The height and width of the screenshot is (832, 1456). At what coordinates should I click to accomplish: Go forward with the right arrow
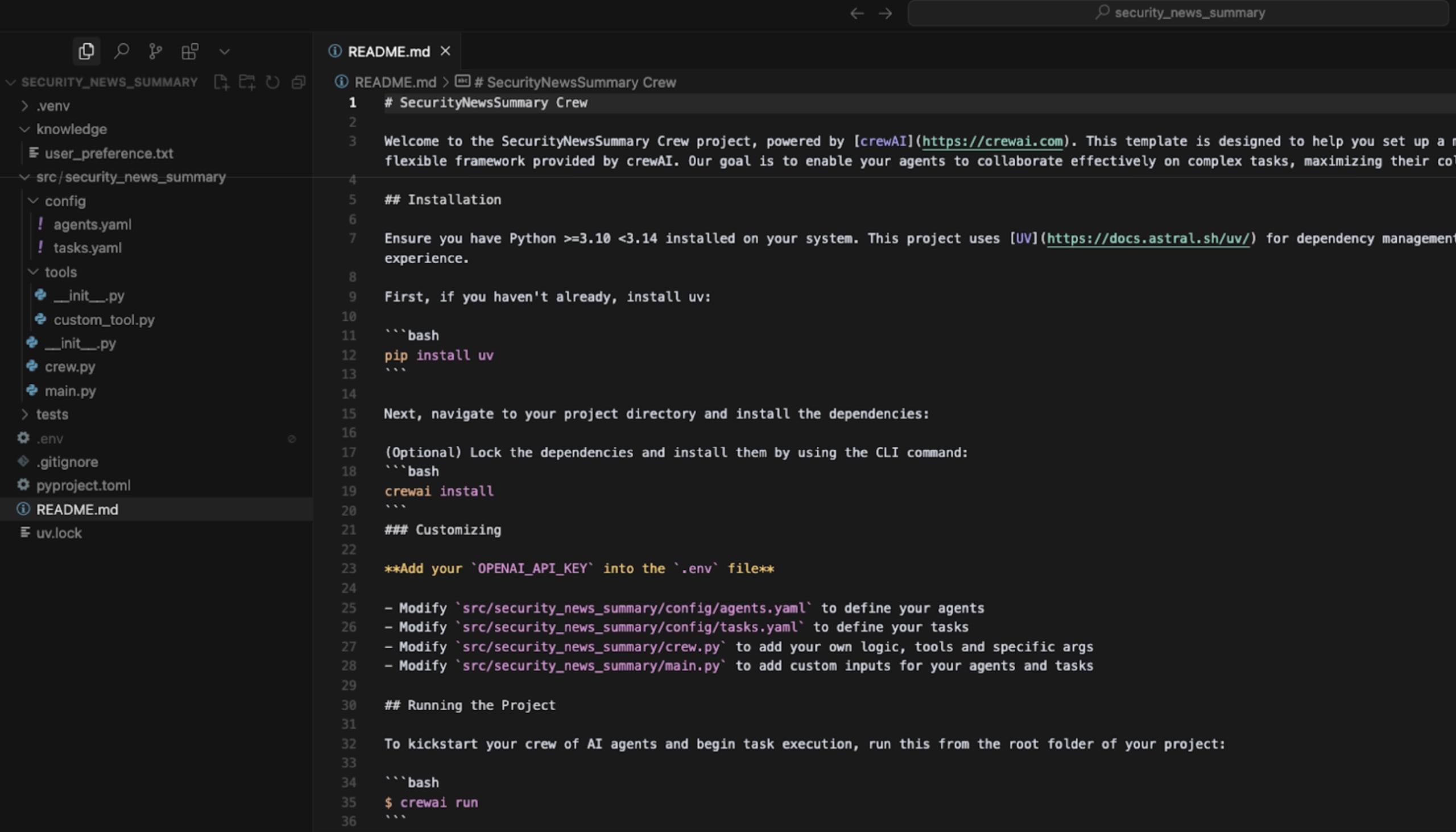pos(885,13)
